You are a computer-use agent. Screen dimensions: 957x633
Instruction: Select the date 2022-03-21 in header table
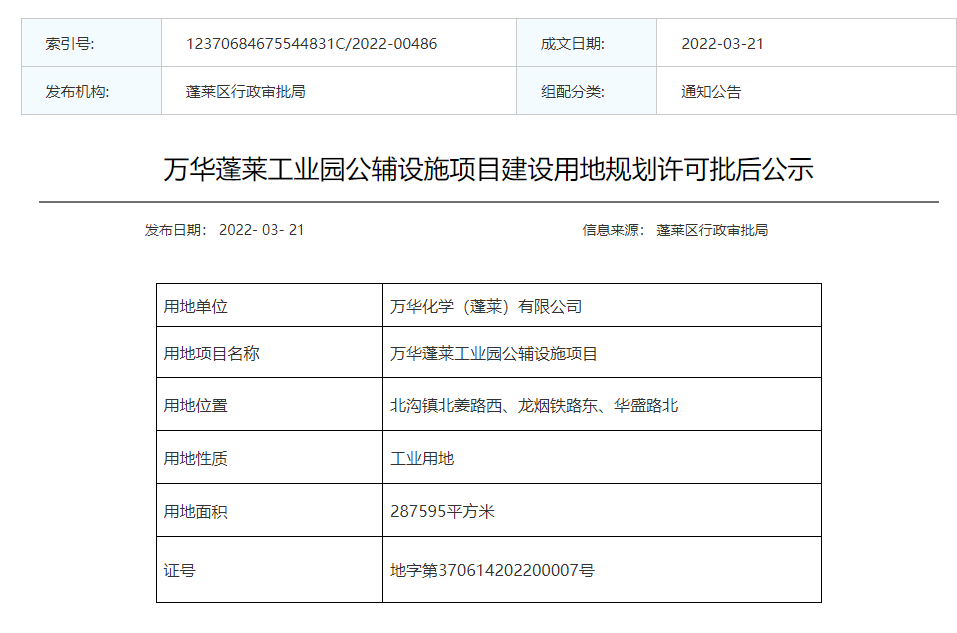point(722,44)
